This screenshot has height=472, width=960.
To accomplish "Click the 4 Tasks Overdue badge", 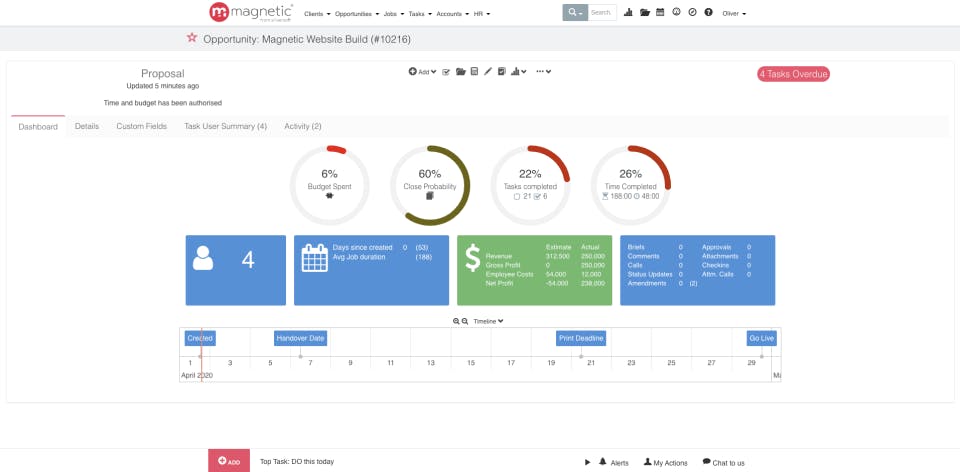I will [793, 74].
